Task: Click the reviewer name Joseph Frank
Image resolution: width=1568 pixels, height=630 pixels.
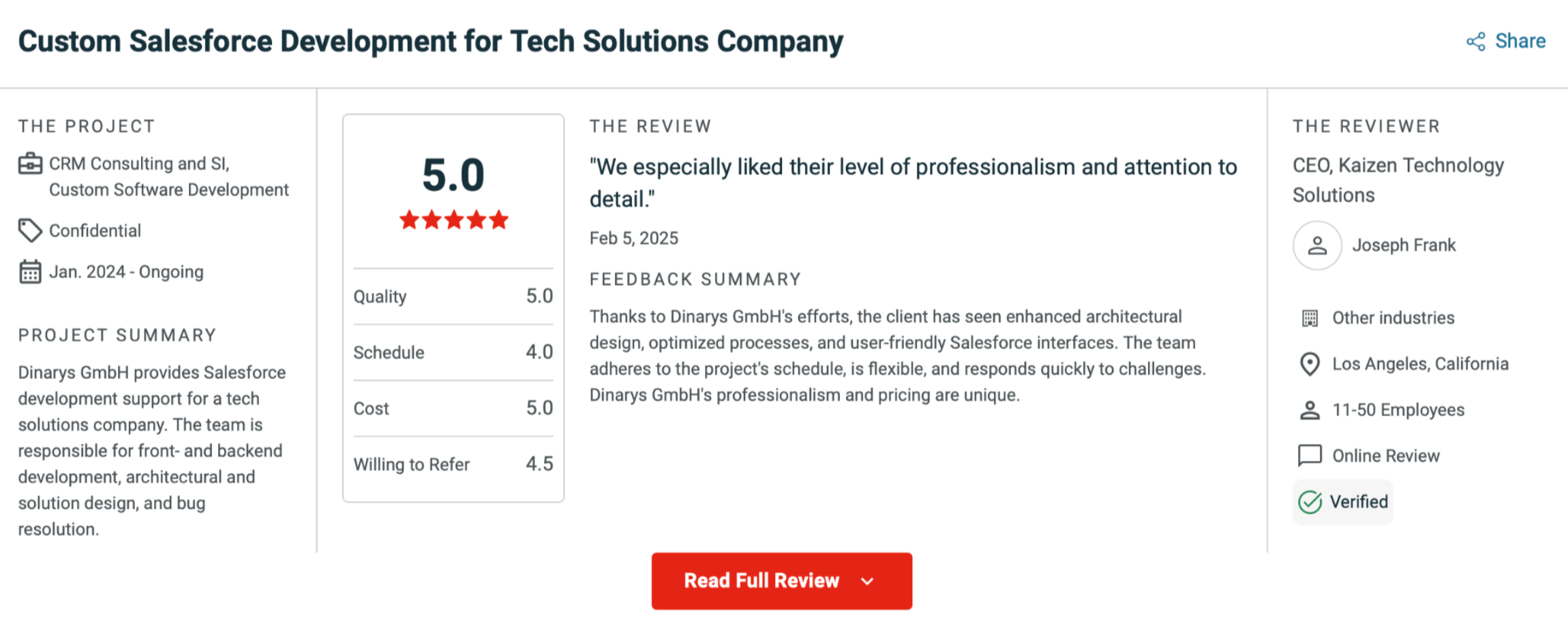Action: click(1404, 245)
